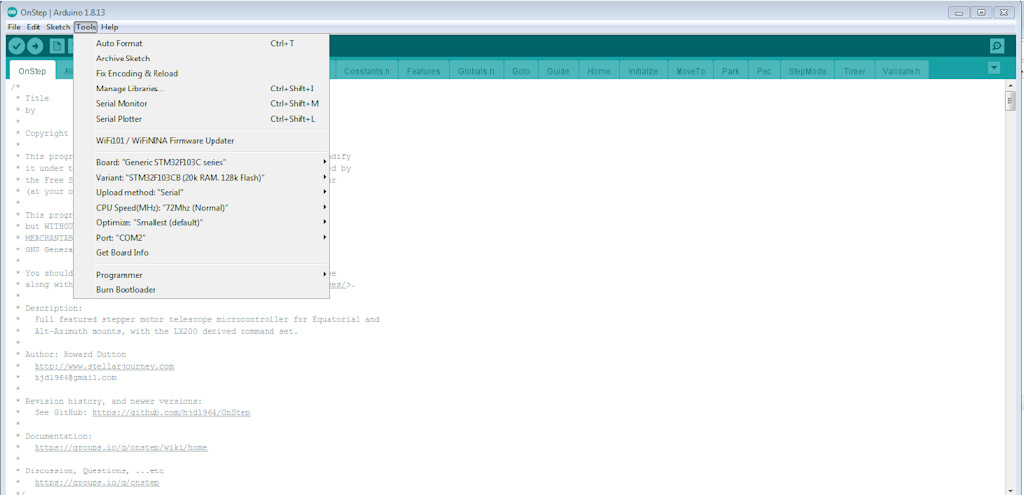Viewport: 1024px width, 495px height.
Task: Choose Auto Format from Tools menu
Action: click(201, 43)
